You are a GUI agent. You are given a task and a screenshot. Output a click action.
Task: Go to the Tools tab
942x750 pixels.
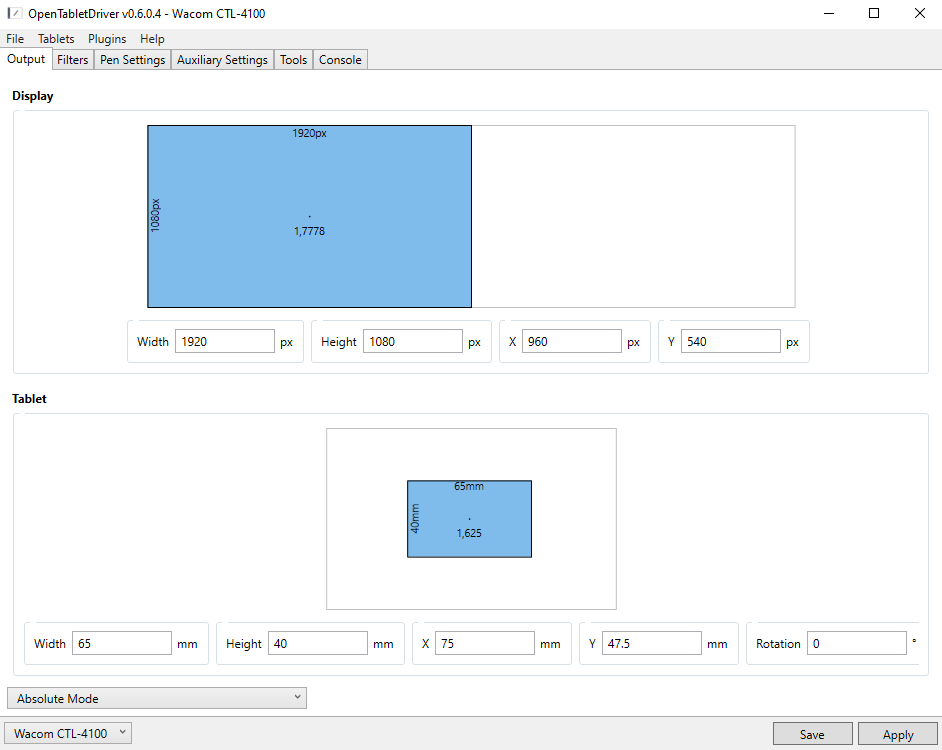point(293,60)
